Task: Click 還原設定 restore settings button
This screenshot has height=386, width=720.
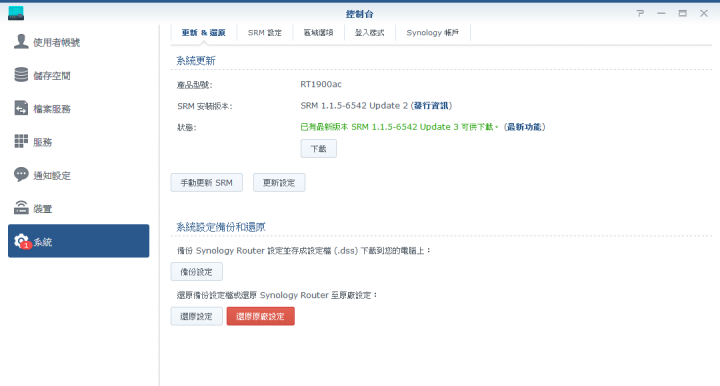Action: point(197,316)
